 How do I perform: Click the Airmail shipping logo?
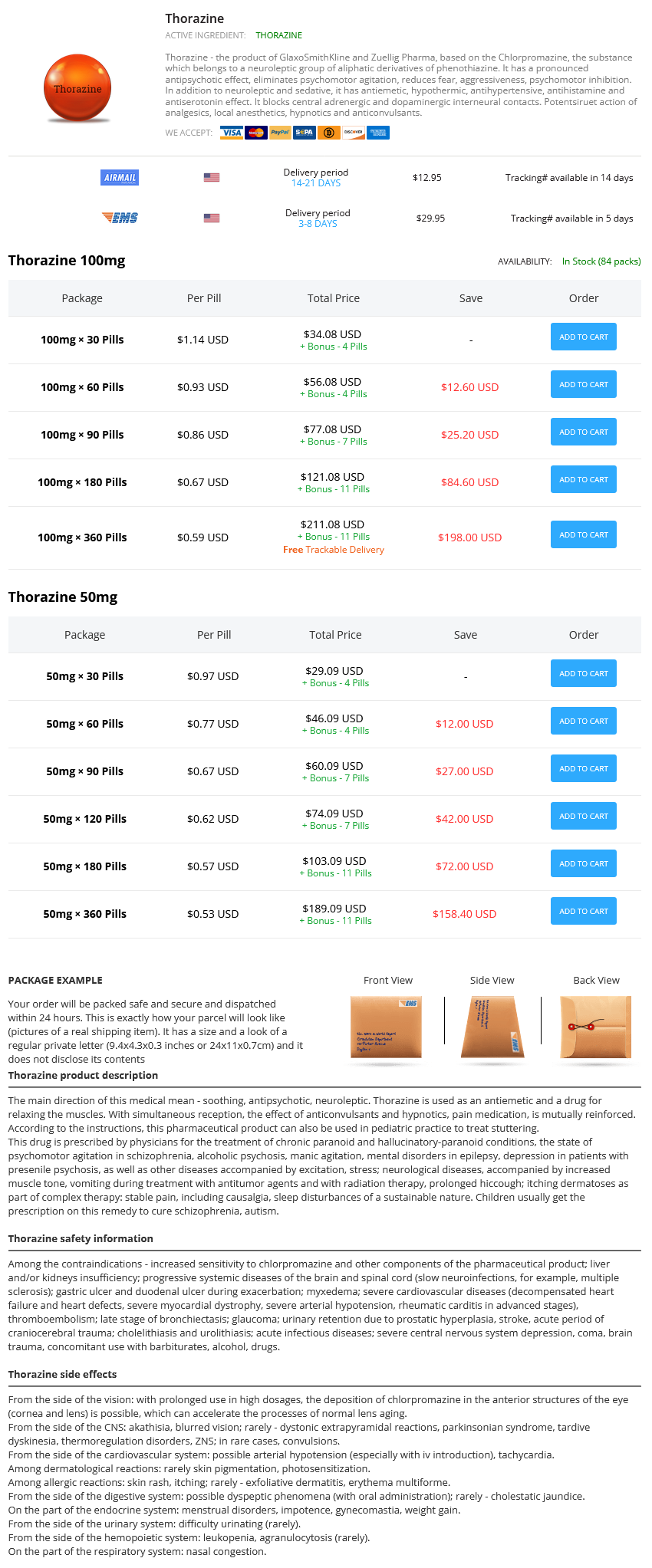tap(120, 178)
